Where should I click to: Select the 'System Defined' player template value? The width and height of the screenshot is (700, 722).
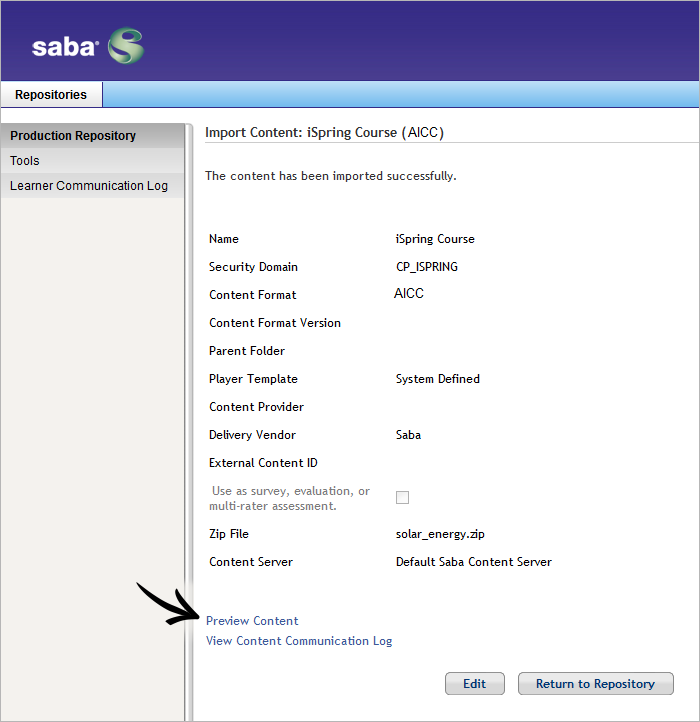[438, 379]
